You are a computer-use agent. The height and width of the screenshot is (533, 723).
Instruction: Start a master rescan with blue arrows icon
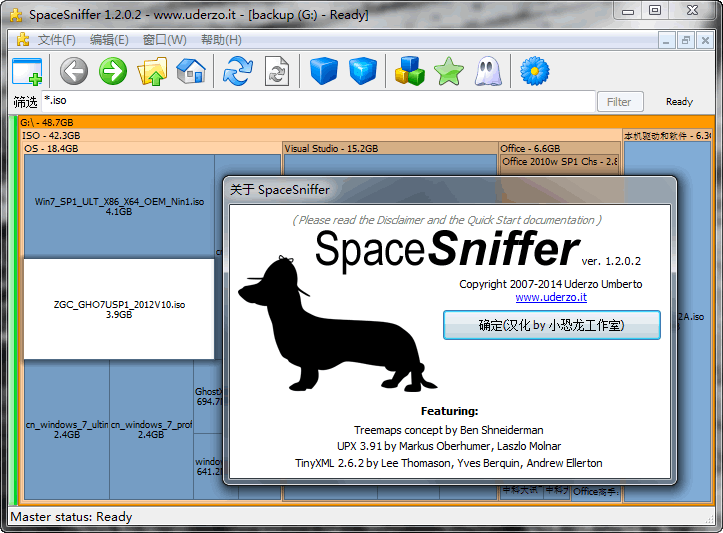coord(237,71)
